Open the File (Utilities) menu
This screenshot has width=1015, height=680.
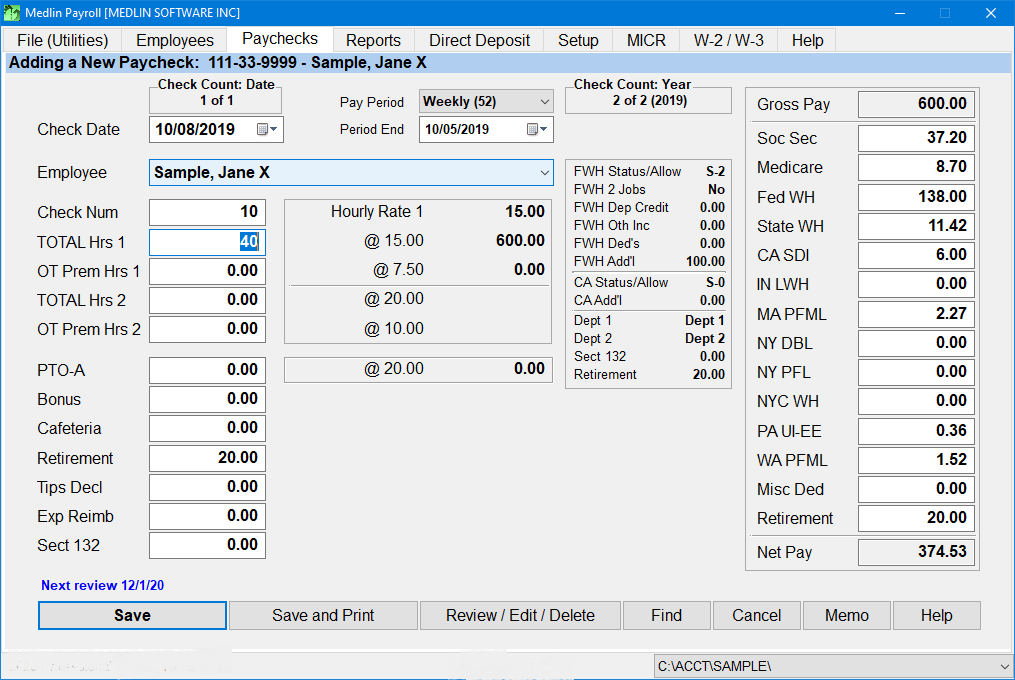pyautogui.click(x=62, y=40)
